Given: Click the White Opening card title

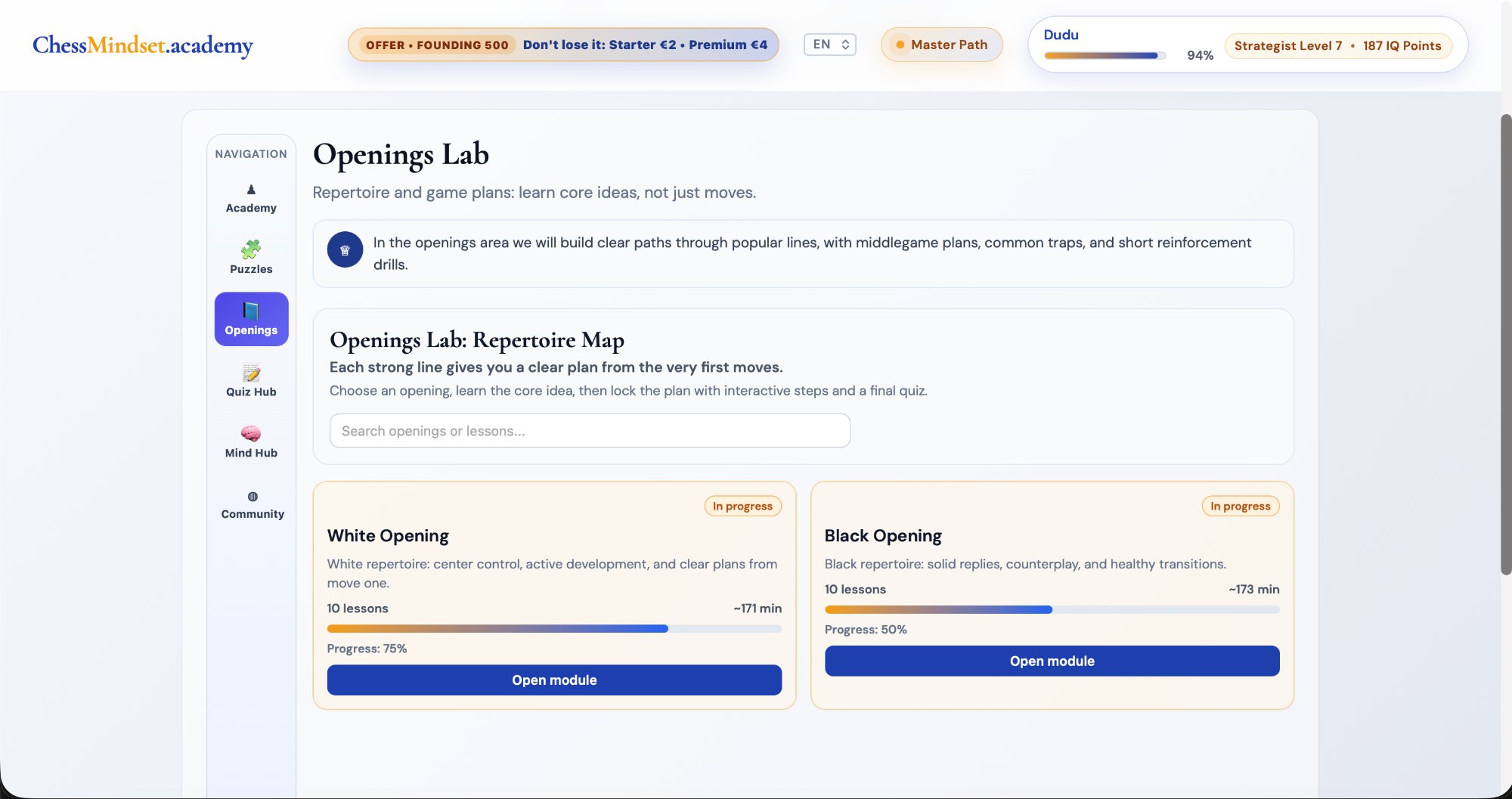Looking at the screenshot, I should pos(388,536).
